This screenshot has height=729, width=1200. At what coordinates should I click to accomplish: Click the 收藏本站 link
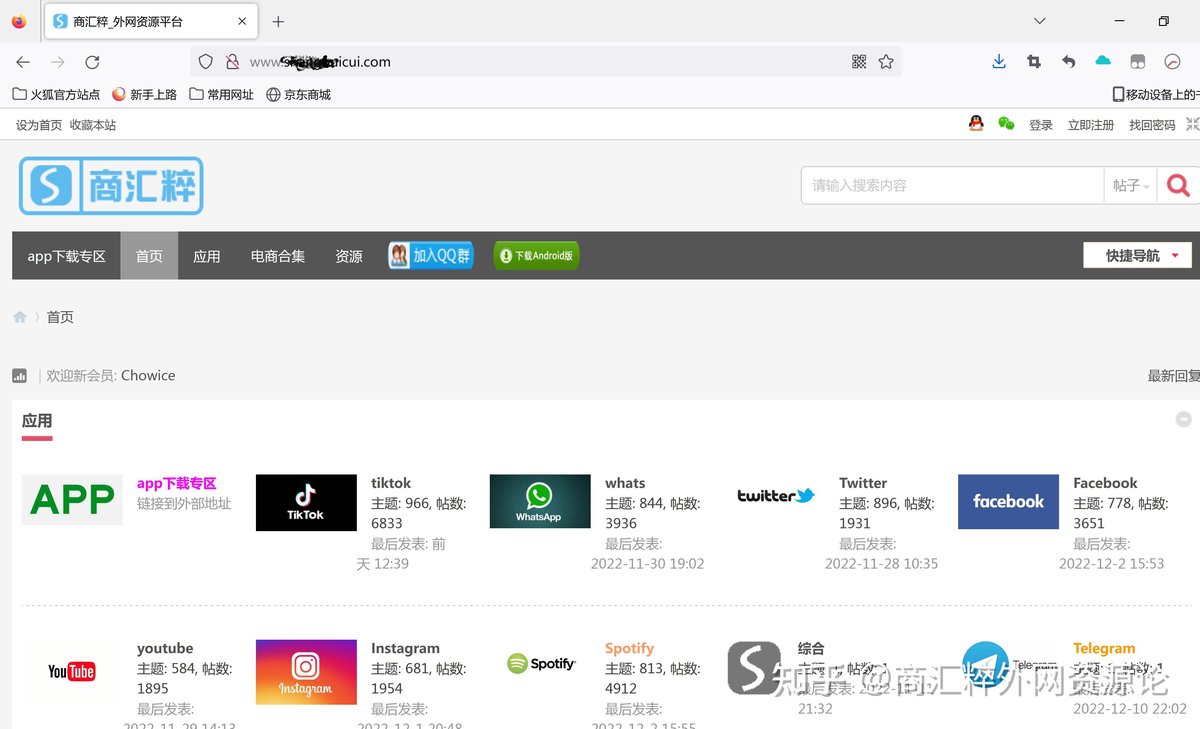coord(93,125)
